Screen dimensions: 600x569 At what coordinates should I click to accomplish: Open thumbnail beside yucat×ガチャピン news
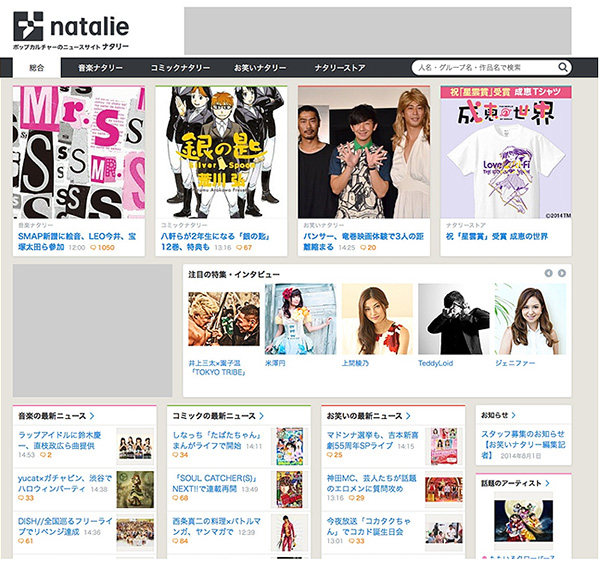(x=135, y=489)
